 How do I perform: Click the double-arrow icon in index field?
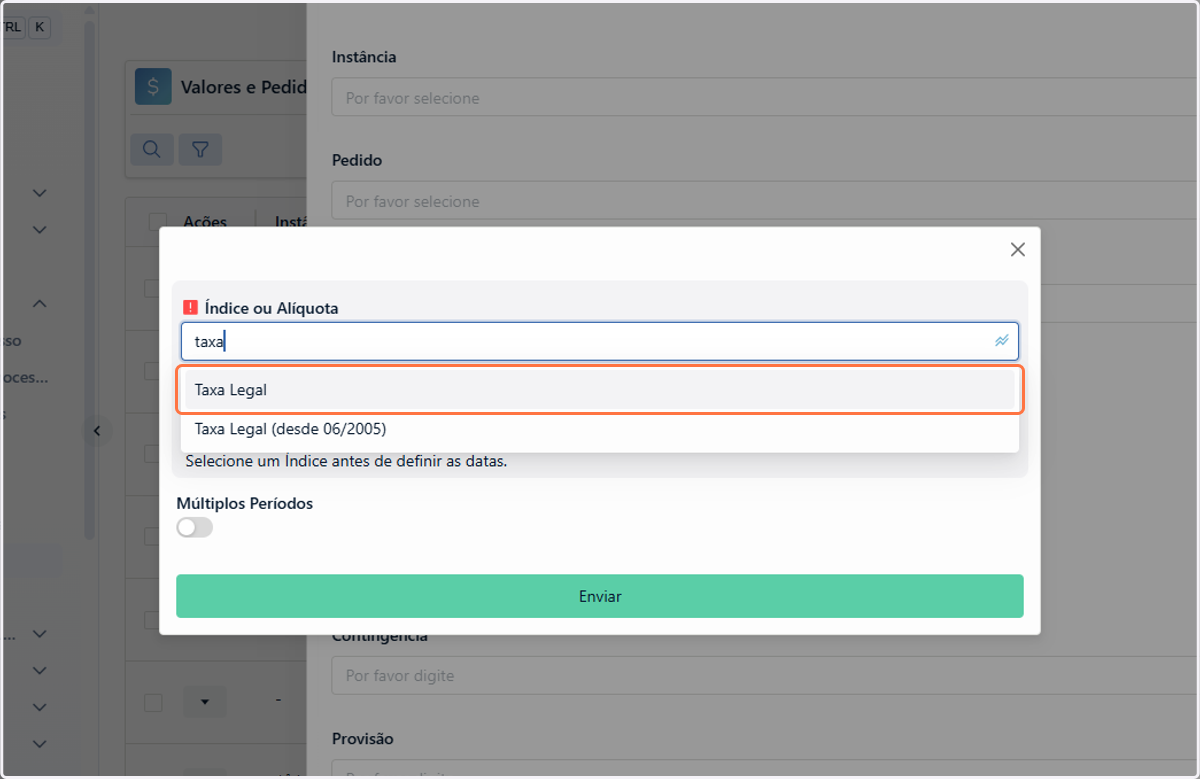[x=1001, y=341]
